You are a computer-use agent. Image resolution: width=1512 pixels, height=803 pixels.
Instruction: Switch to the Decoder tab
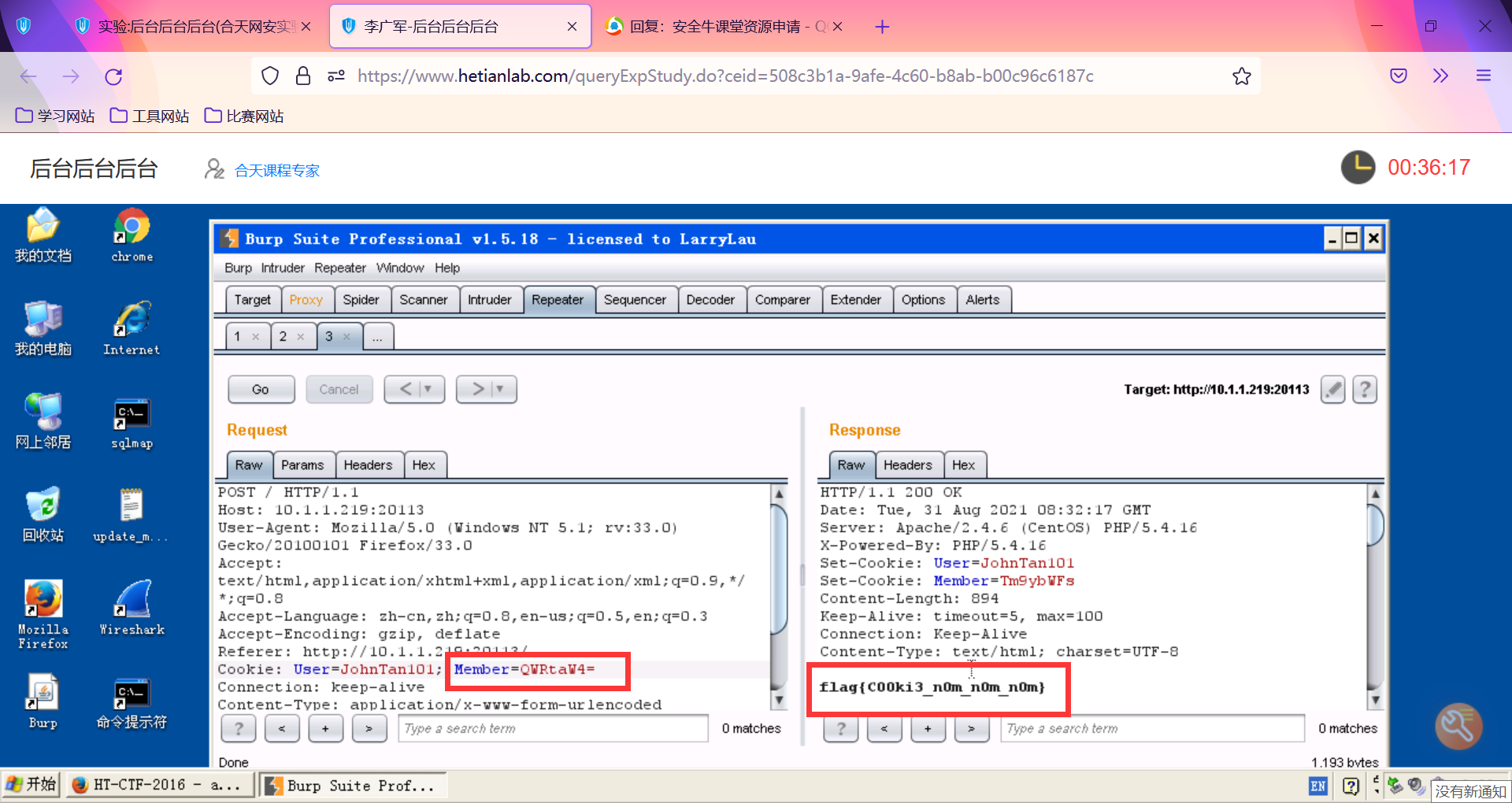coord(710,300)
